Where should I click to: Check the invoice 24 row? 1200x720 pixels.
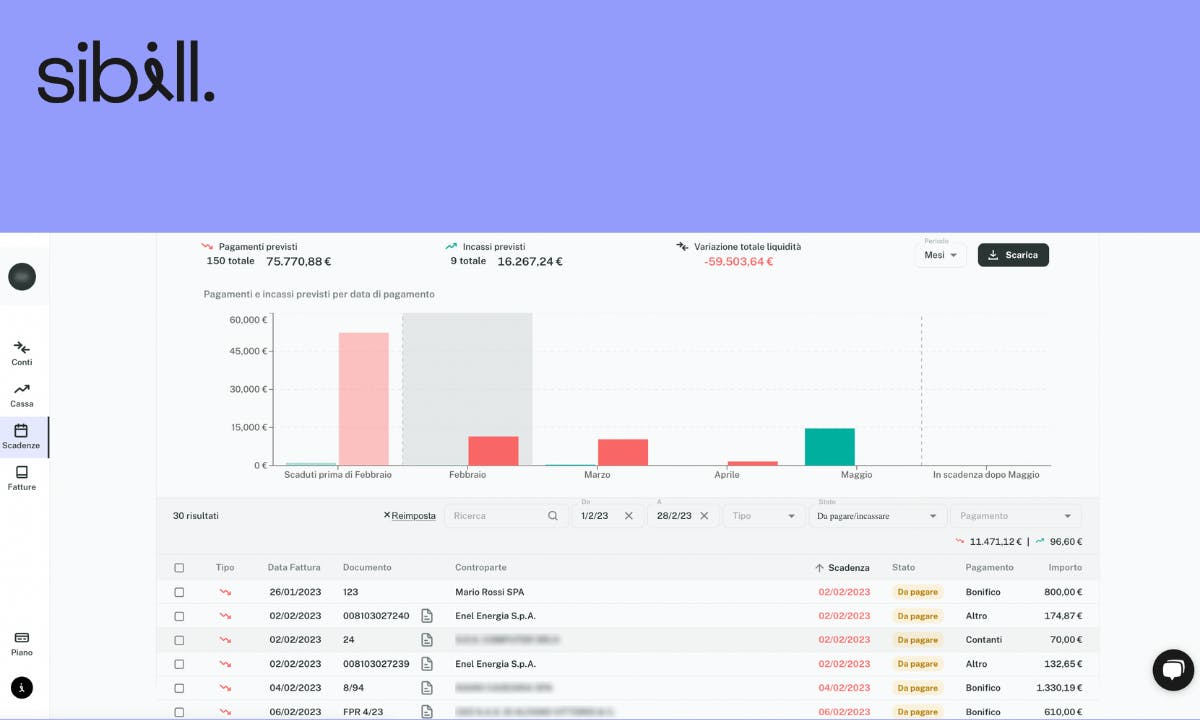tap(179, 640)
